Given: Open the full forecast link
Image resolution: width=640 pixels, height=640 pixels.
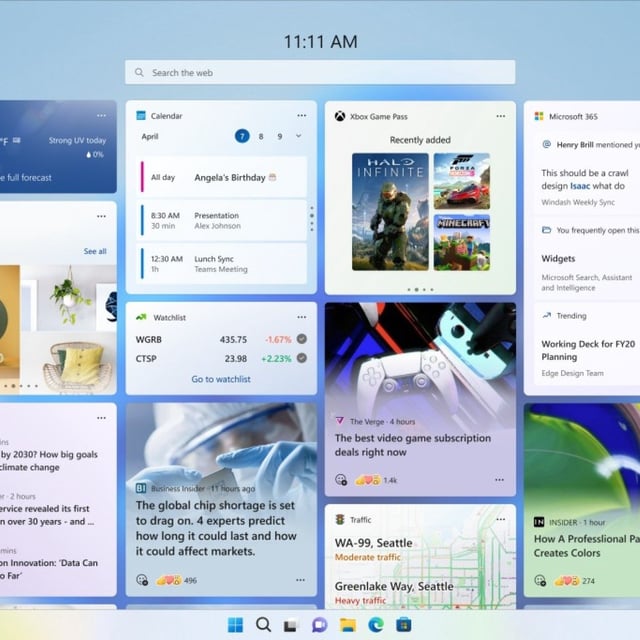Looking at the screenshot, I should coord(26,178).
